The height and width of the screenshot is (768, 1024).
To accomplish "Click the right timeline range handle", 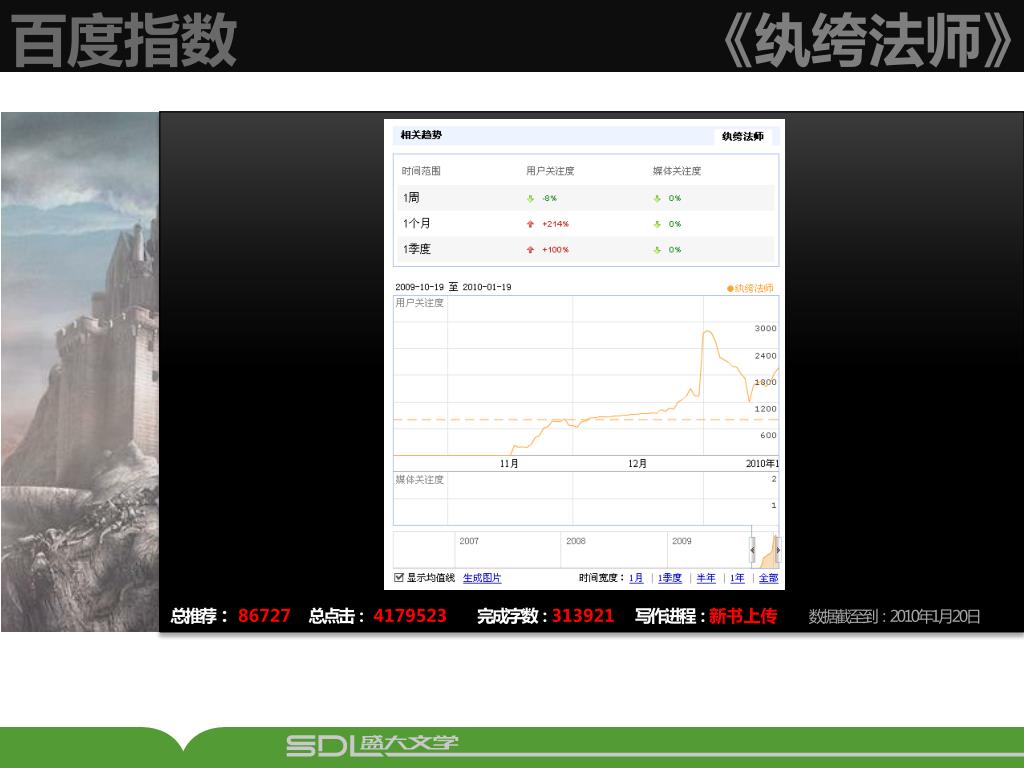I will [778, 550].
